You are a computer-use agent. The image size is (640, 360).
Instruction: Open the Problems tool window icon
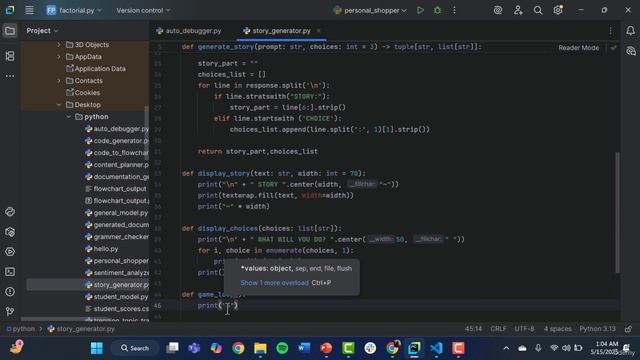point(10,292)
